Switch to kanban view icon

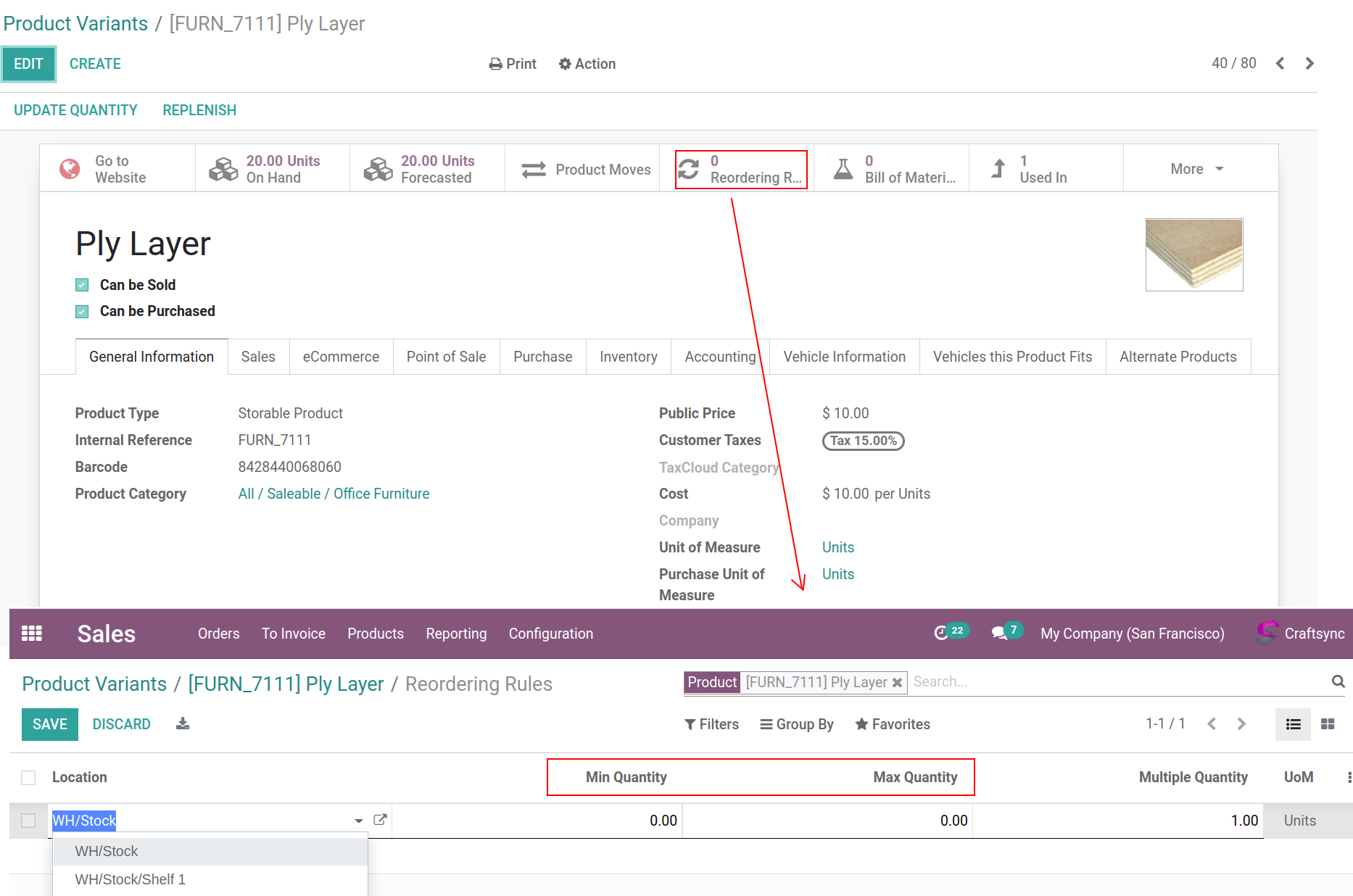pyautogui.click(x=1328, y=724)
